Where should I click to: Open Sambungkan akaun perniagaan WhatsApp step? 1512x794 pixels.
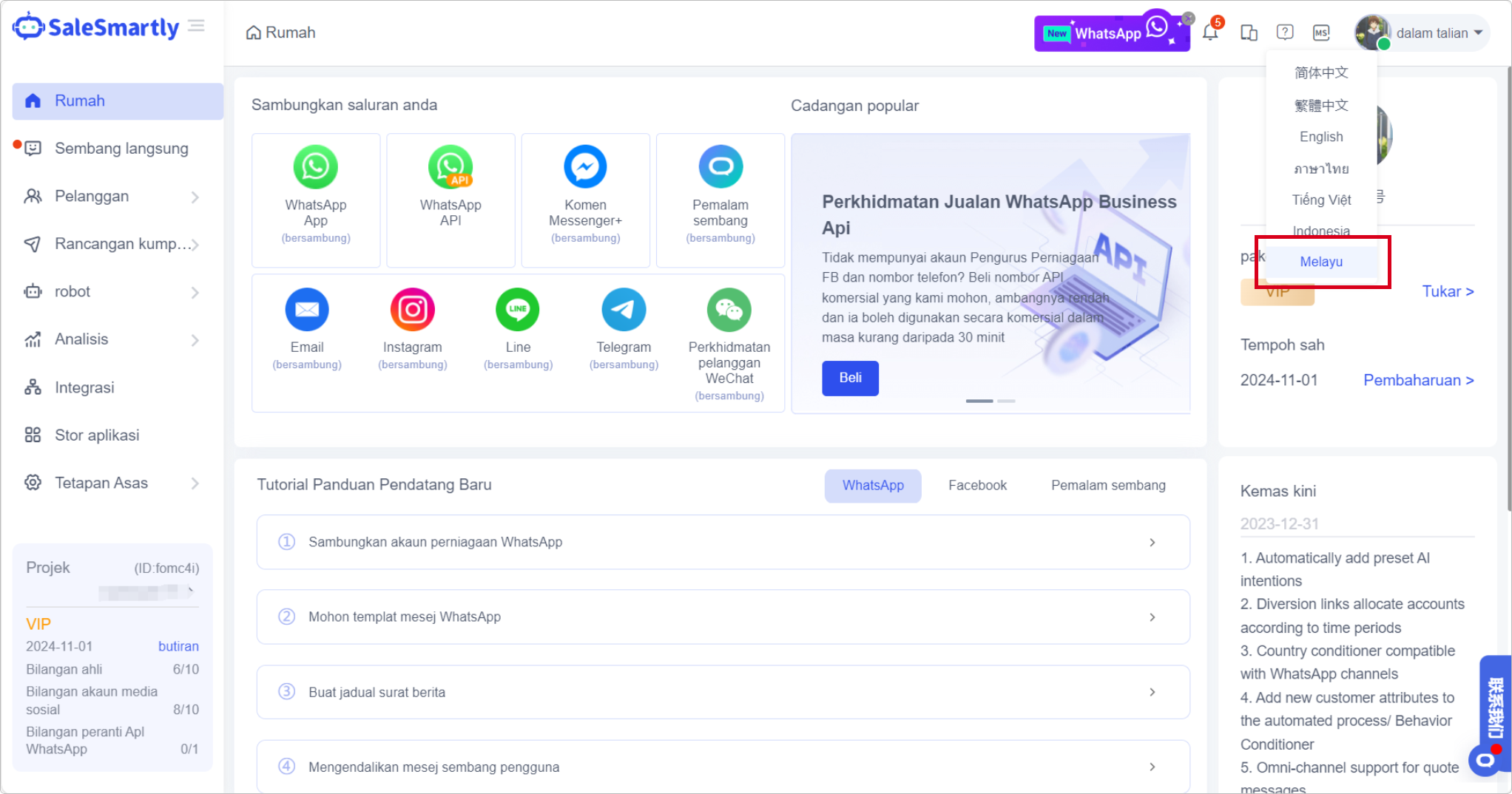[x=723, y=542]
